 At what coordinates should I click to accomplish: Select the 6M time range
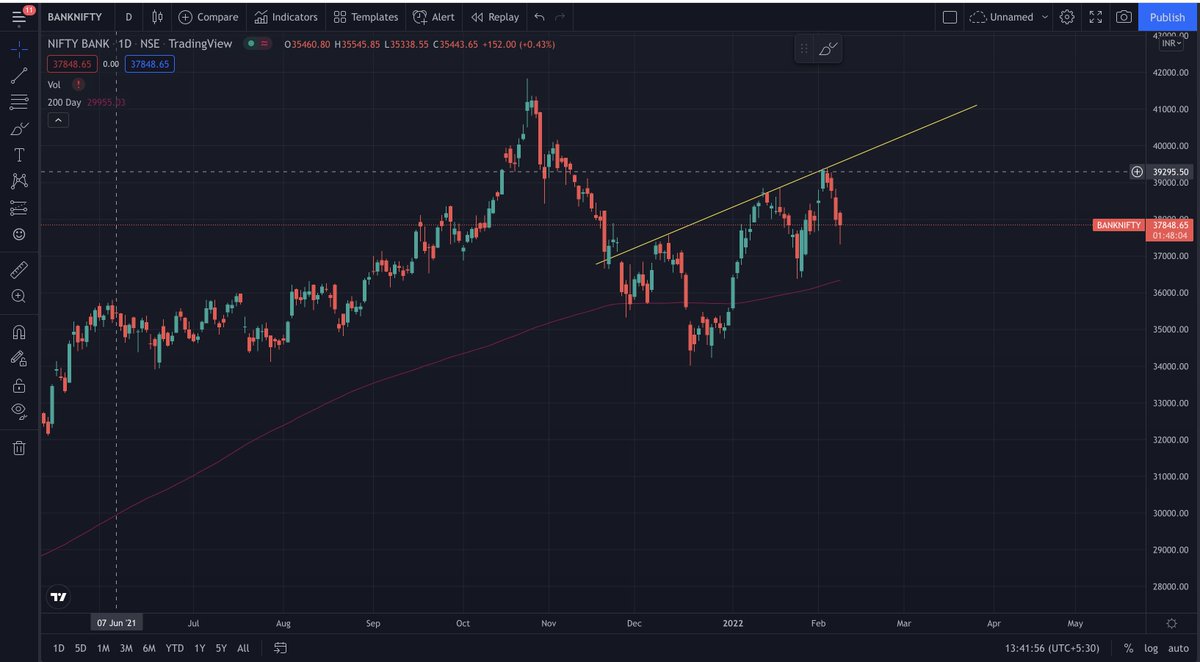pos(149,648)
